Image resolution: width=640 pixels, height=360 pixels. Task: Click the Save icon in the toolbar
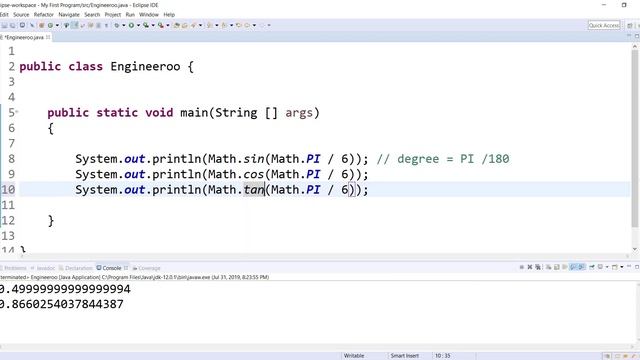(x=4, y=25)
